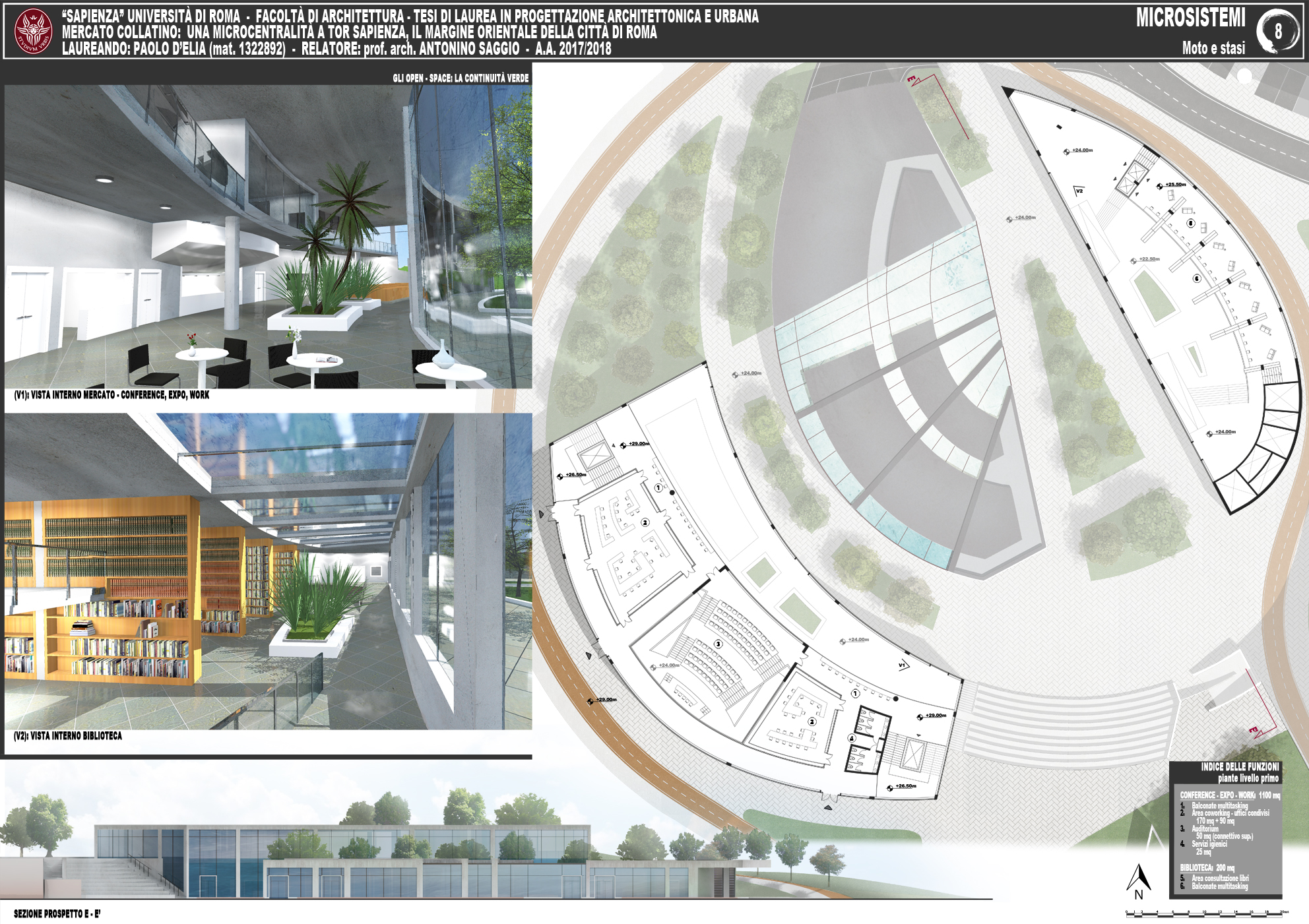Click the V2 viewpoint marker in library
1309x924 pixels.
click(1079, 191)
